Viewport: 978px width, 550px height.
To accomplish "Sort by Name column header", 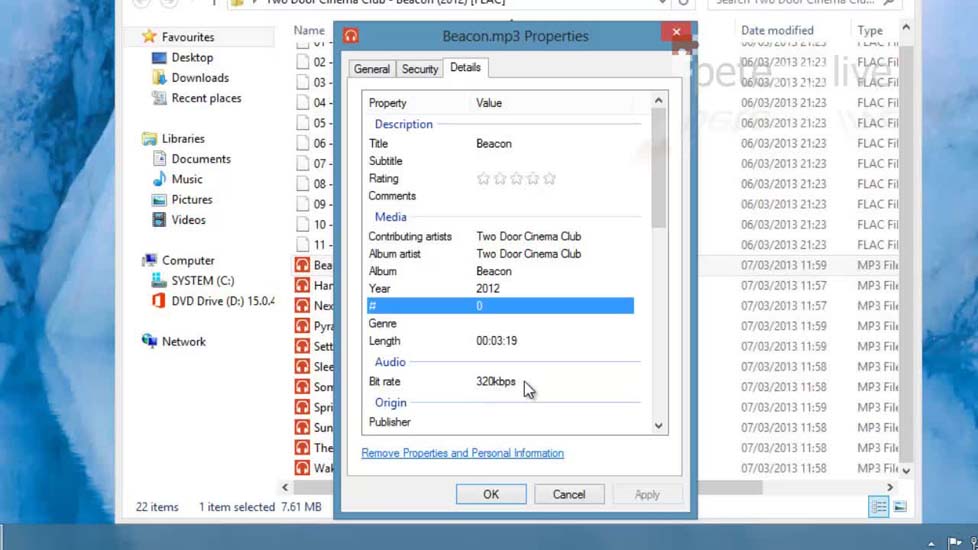I will click(x=309, y=30).
